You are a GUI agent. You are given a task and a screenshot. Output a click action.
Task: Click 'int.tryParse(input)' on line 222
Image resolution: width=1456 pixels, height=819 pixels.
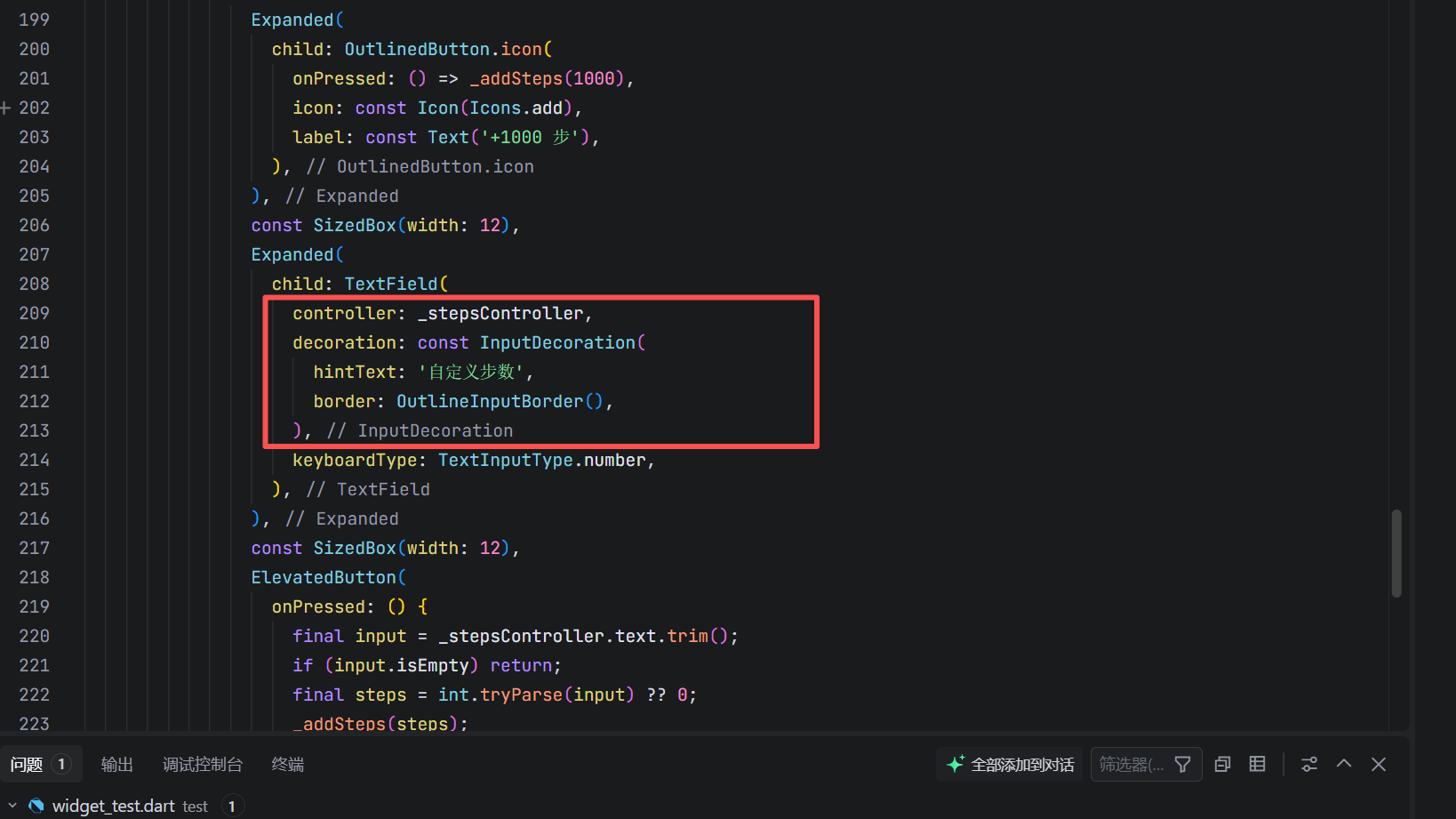pos(536,695)
